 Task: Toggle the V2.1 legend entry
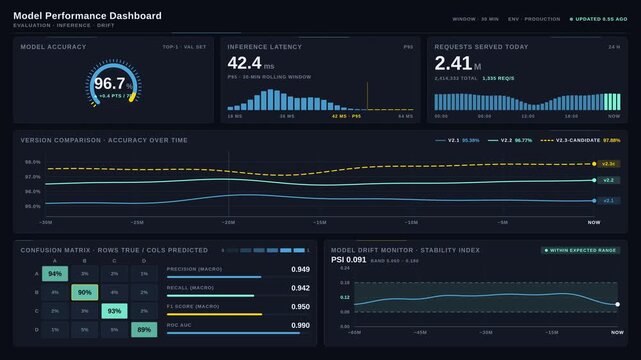click(457, 141)
